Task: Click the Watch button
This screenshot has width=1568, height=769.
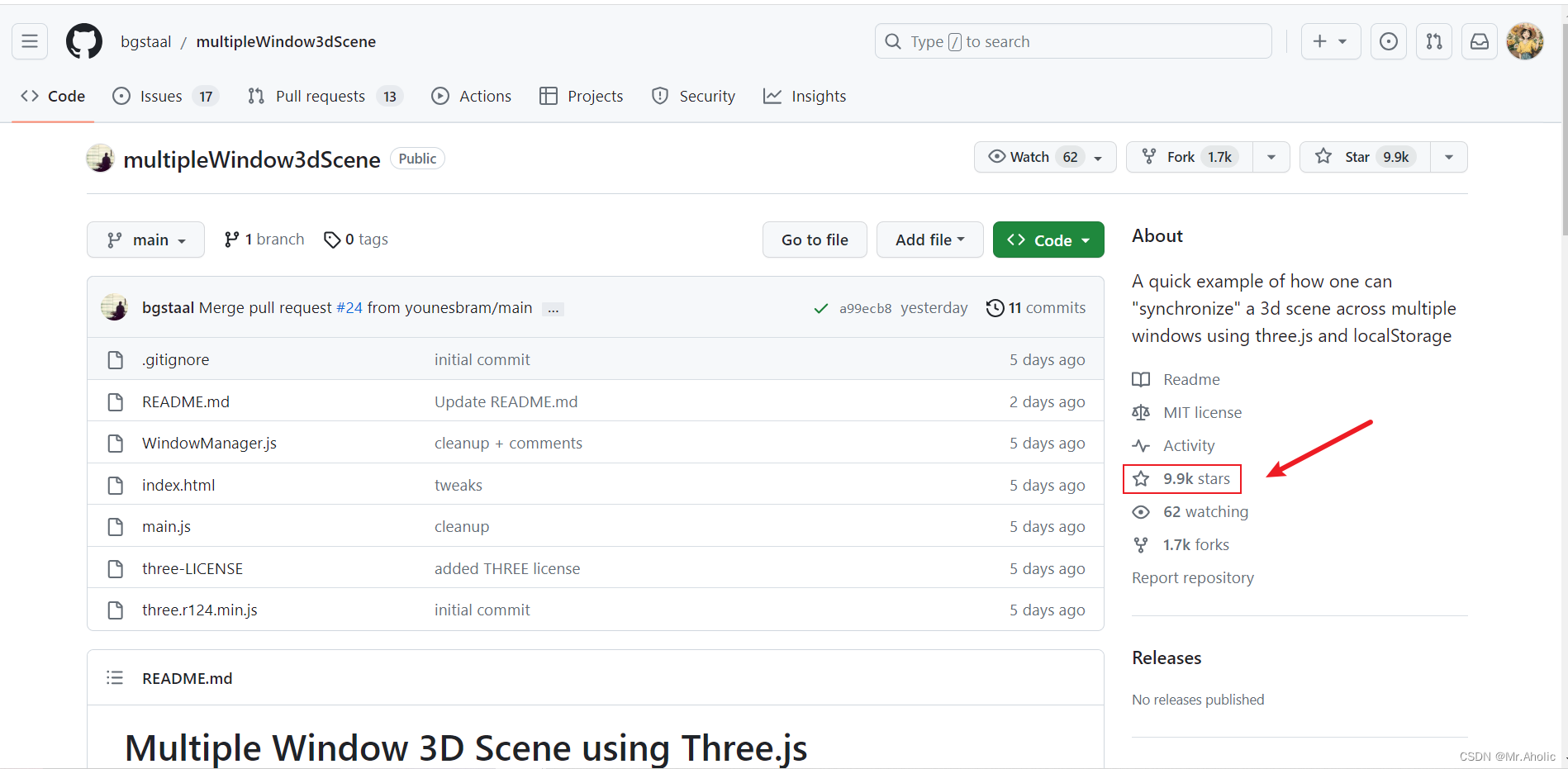Action: (1045, 157)
